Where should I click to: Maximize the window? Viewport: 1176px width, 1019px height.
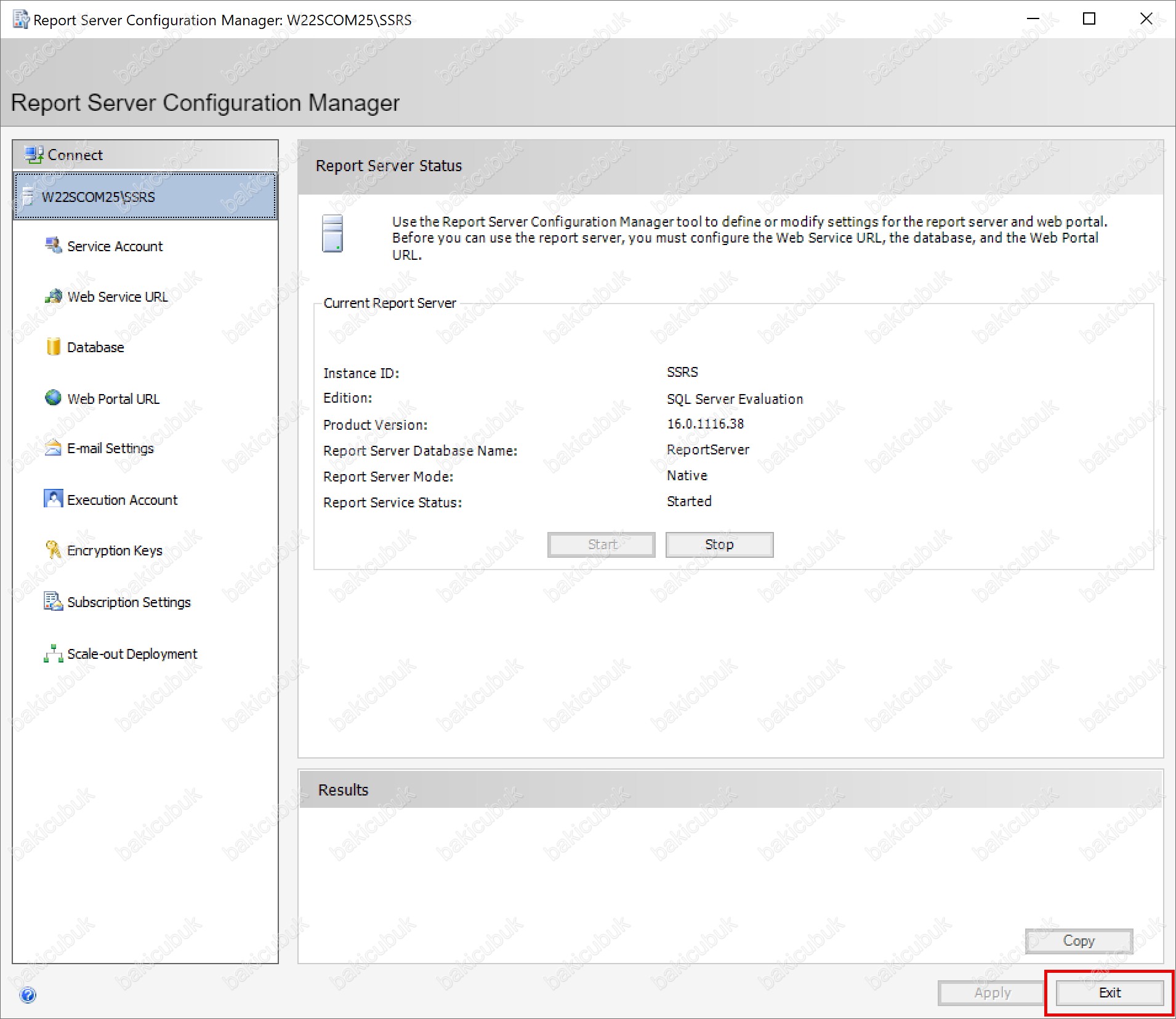(x=1089, y=19)
